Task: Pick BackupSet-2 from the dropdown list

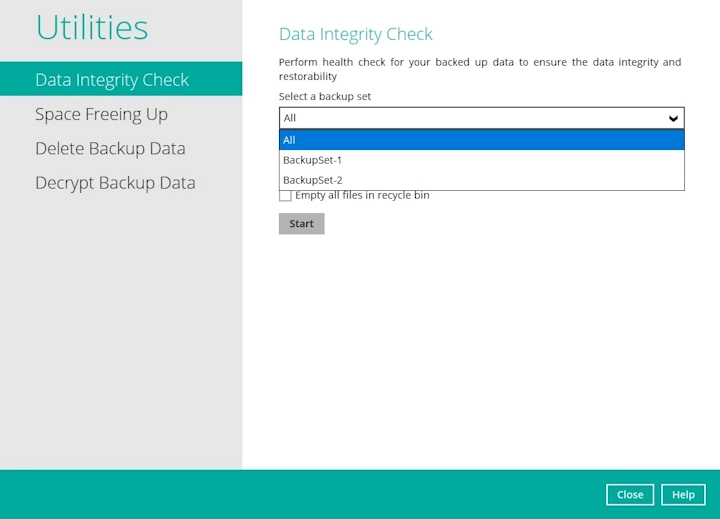Action: (481, 180)
